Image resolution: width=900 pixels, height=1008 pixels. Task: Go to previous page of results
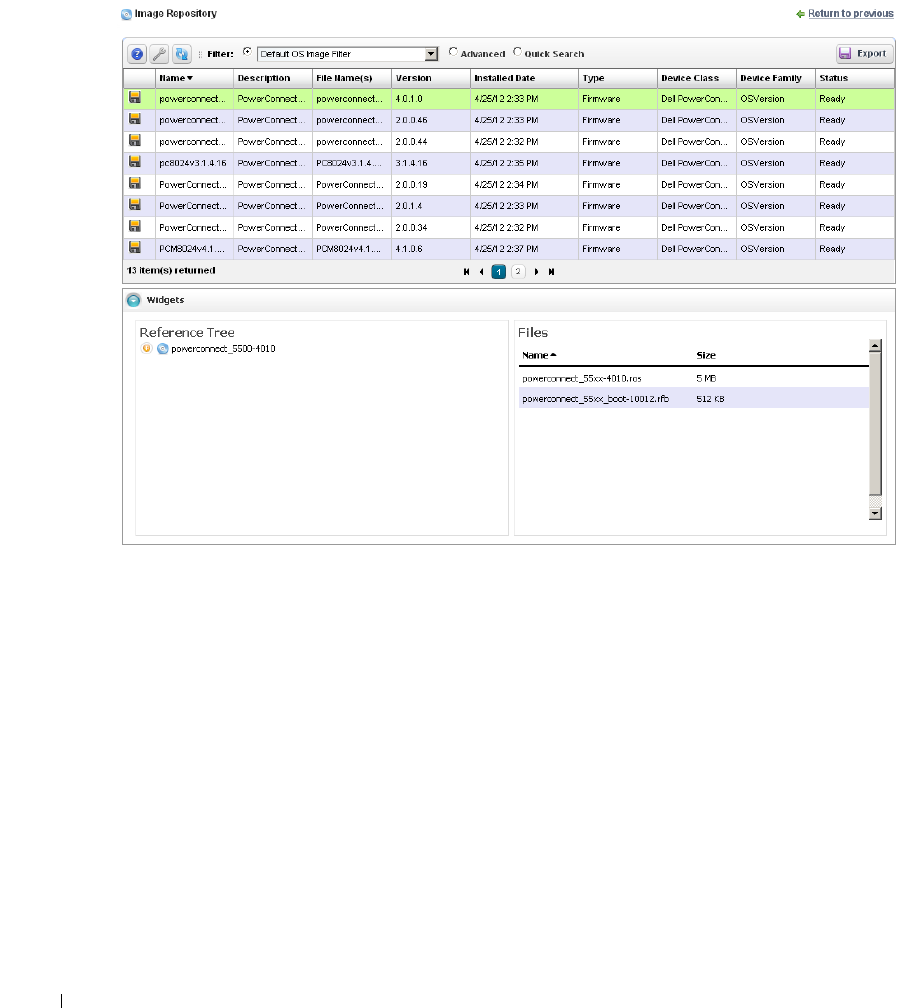point(482,272)
